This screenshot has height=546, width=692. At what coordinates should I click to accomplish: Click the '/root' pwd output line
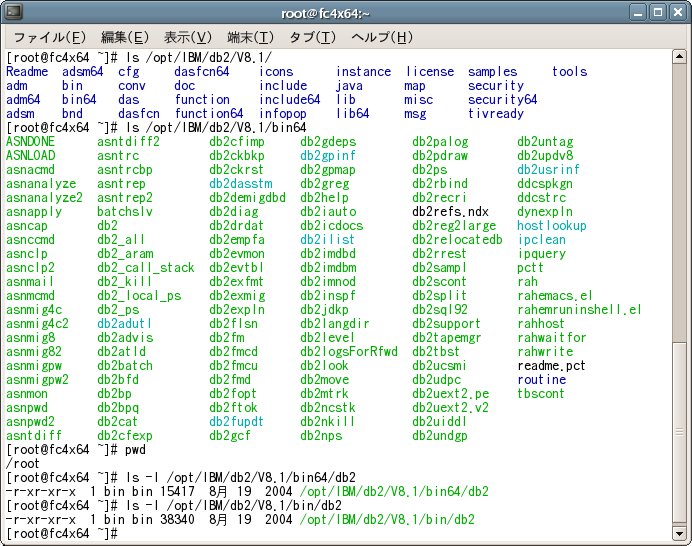23,464
